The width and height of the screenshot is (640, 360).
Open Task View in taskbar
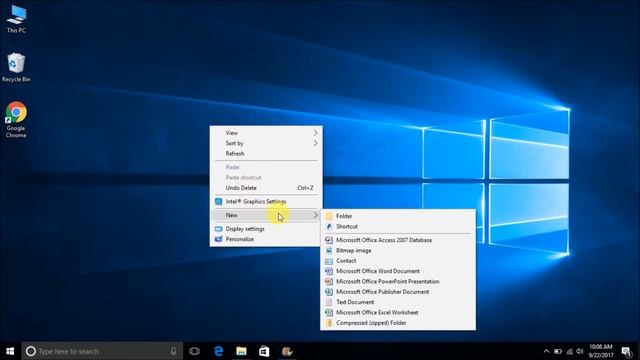[x=195, y=351]
